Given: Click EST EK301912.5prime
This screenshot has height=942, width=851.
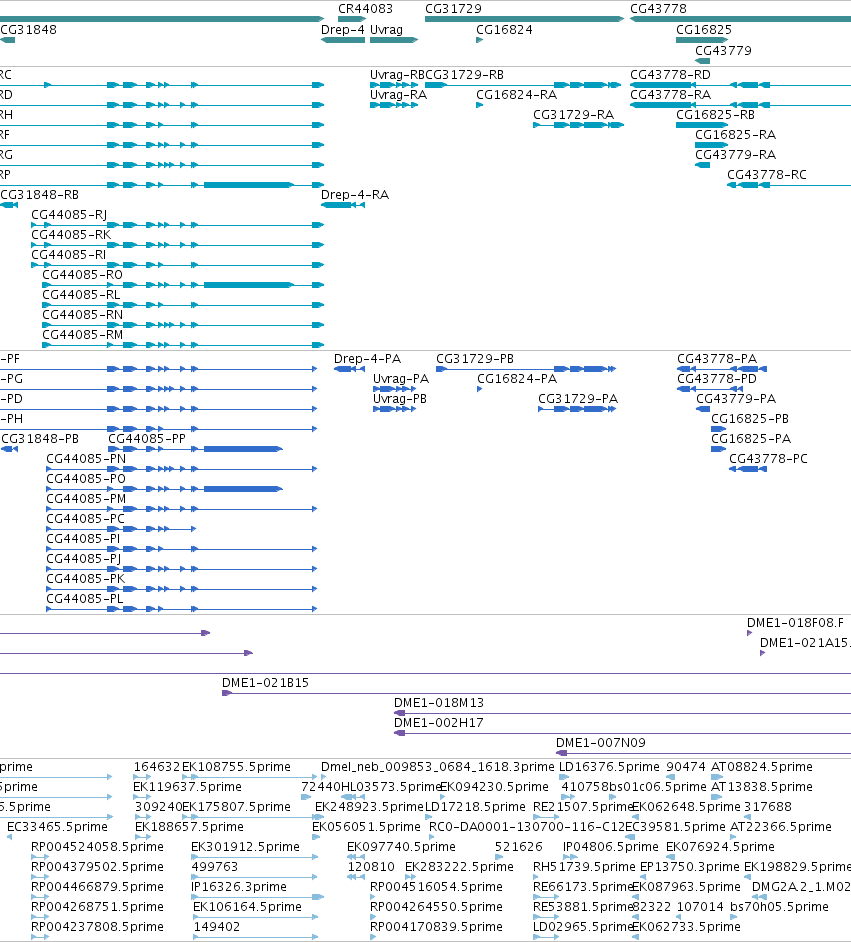Looking at the screenshot, I should 245,847.
